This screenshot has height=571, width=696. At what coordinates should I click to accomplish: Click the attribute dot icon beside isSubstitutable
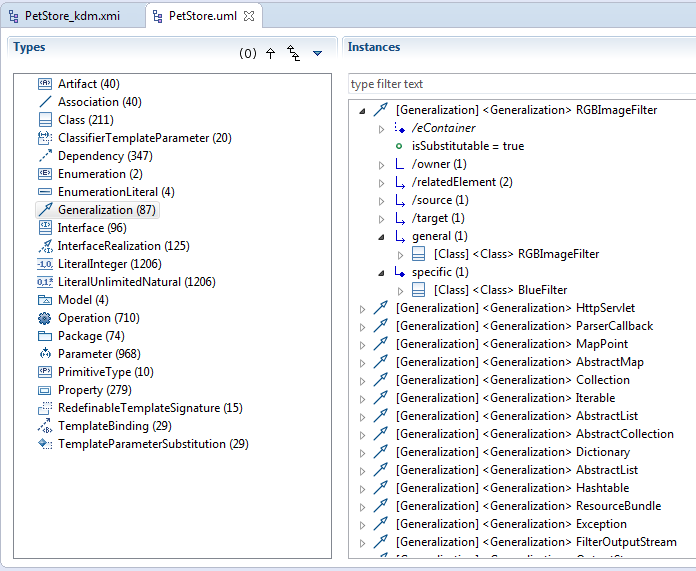point(399,146)
